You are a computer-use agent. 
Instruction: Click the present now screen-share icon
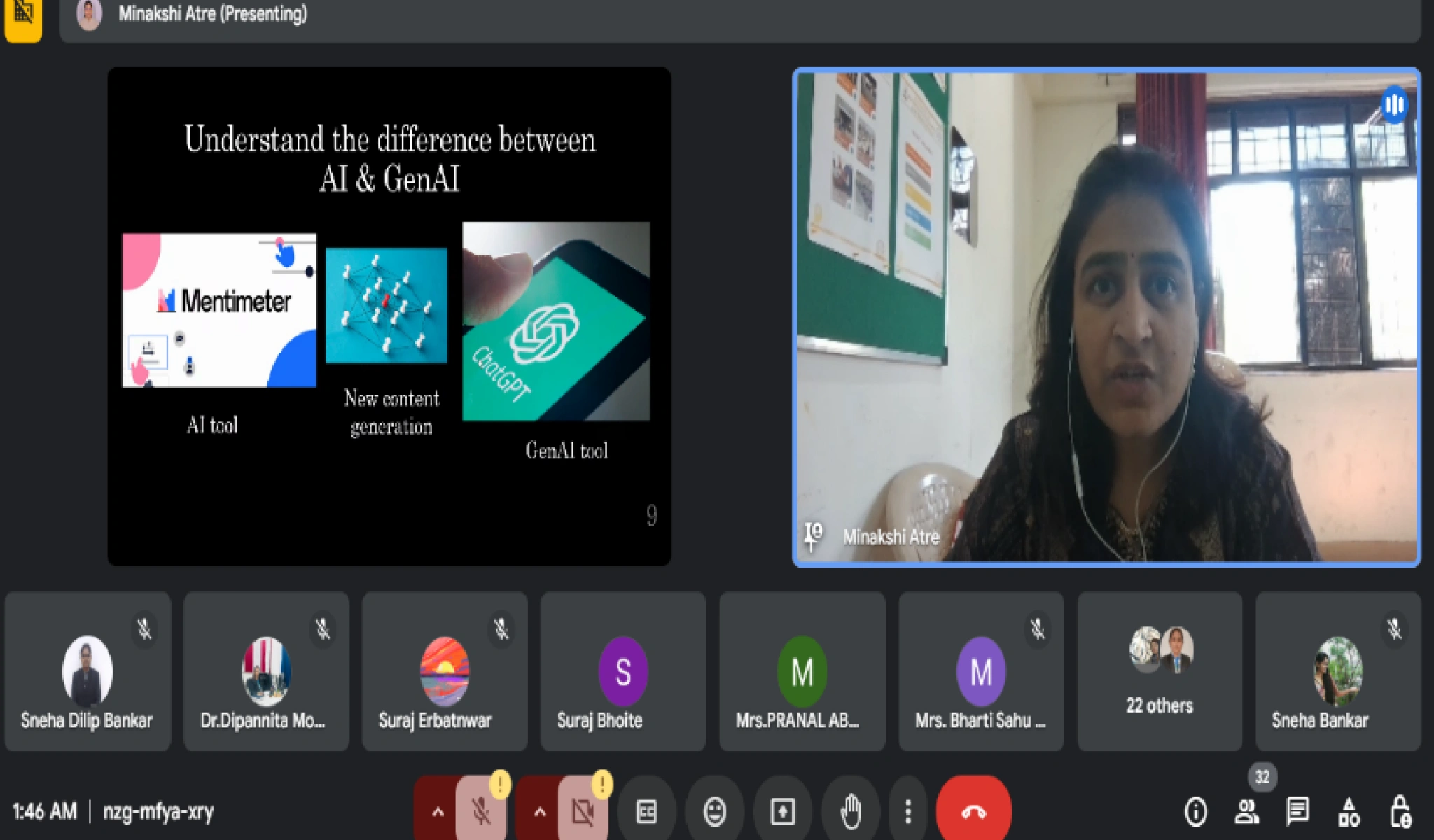(x=782, y=811)
